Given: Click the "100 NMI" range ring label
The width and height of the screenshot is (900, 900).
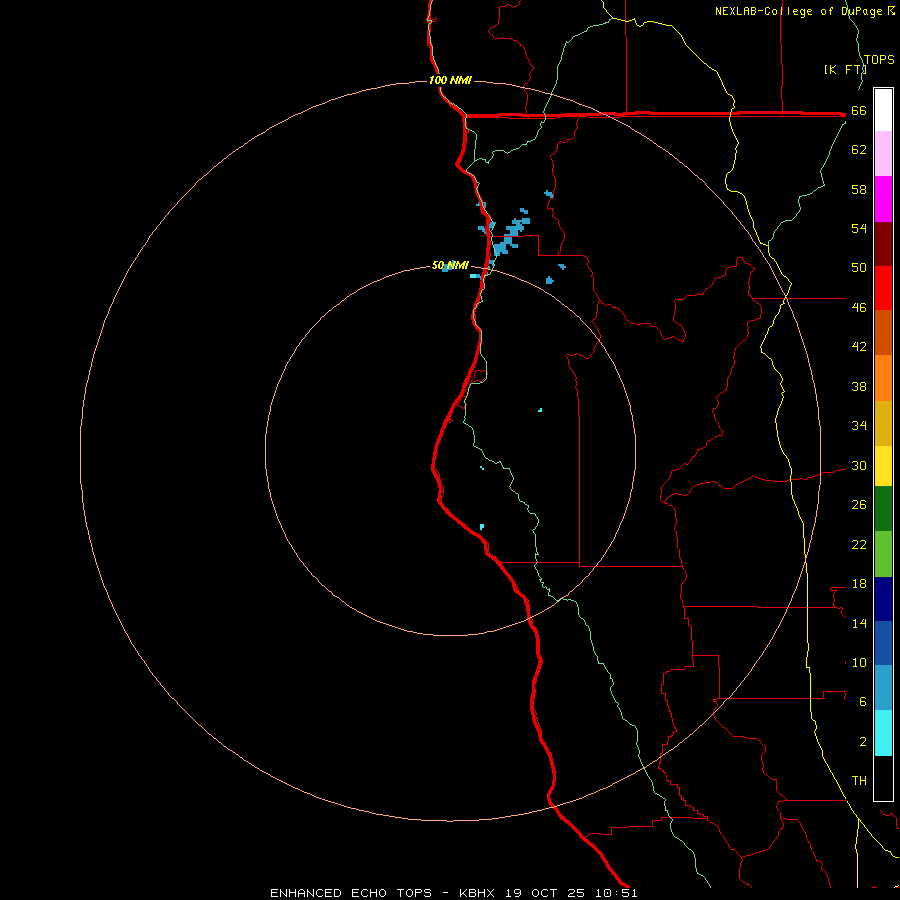Looking at the screenshot, I should coord(450,80).
